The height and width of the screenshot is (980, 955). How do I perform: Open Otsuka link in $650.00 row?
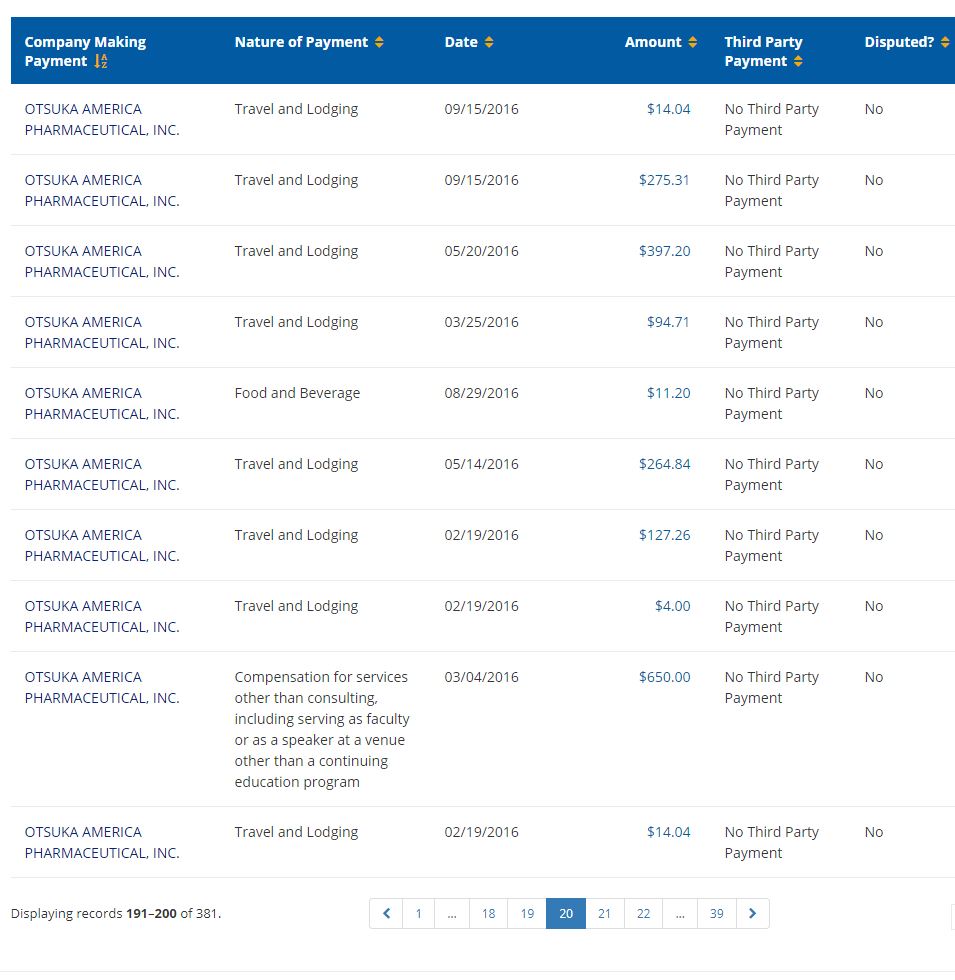click(102, 688)
